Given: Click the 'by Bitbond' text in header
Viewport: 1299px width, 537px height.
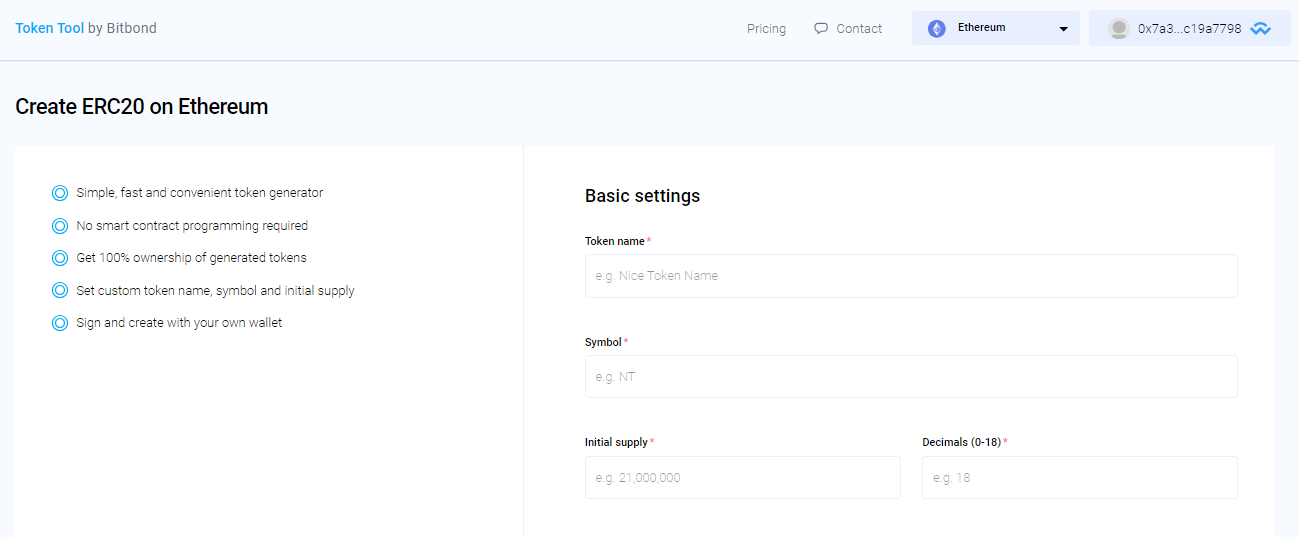Looking at the screenshot, I should coord(122,28).
